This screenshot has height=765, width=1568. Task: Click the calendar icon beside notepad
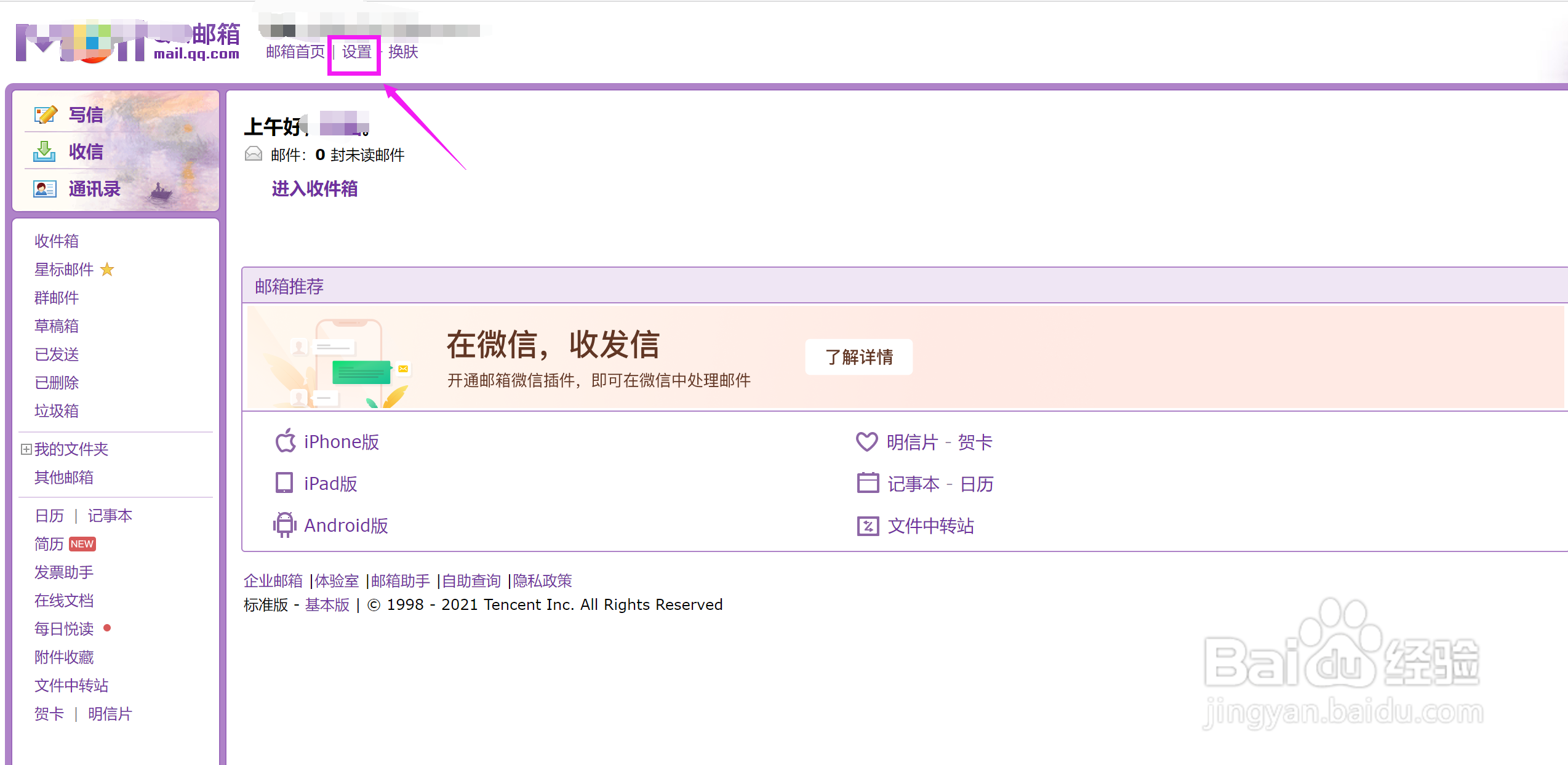(x=868, y=483)
